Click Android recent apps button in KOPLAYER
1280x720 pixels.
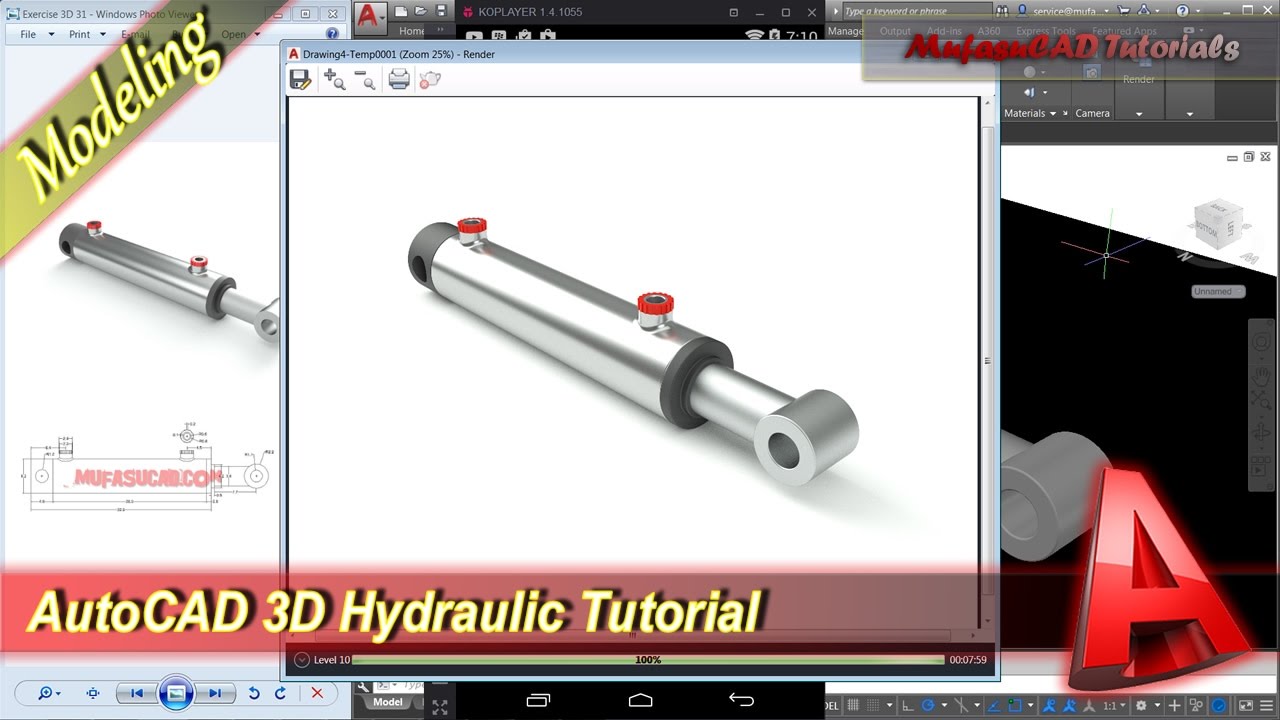click(x=538, y=699)
